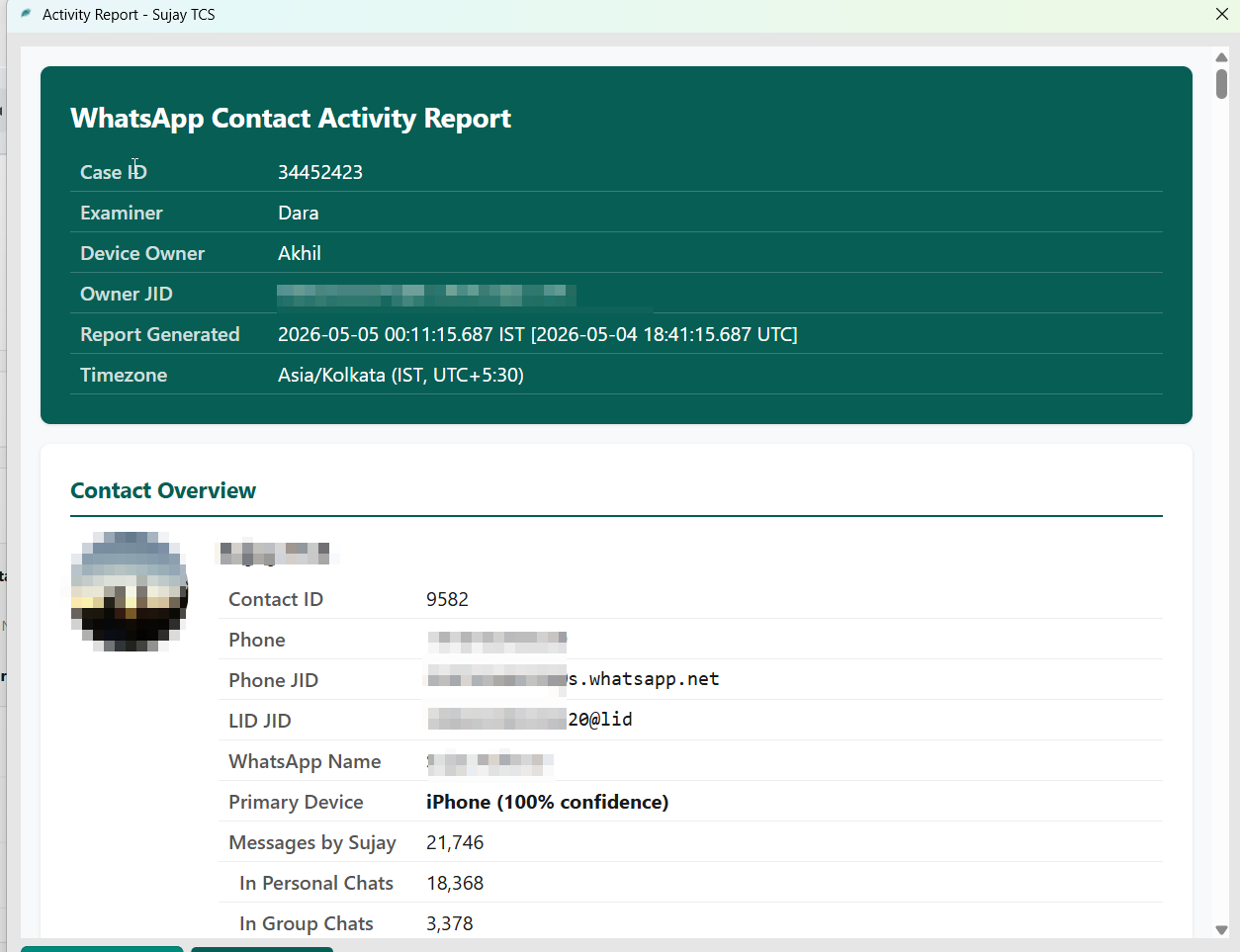Select the personal chats count 18,368
This screenshot has width=1240, height=952.
(455, 883)
